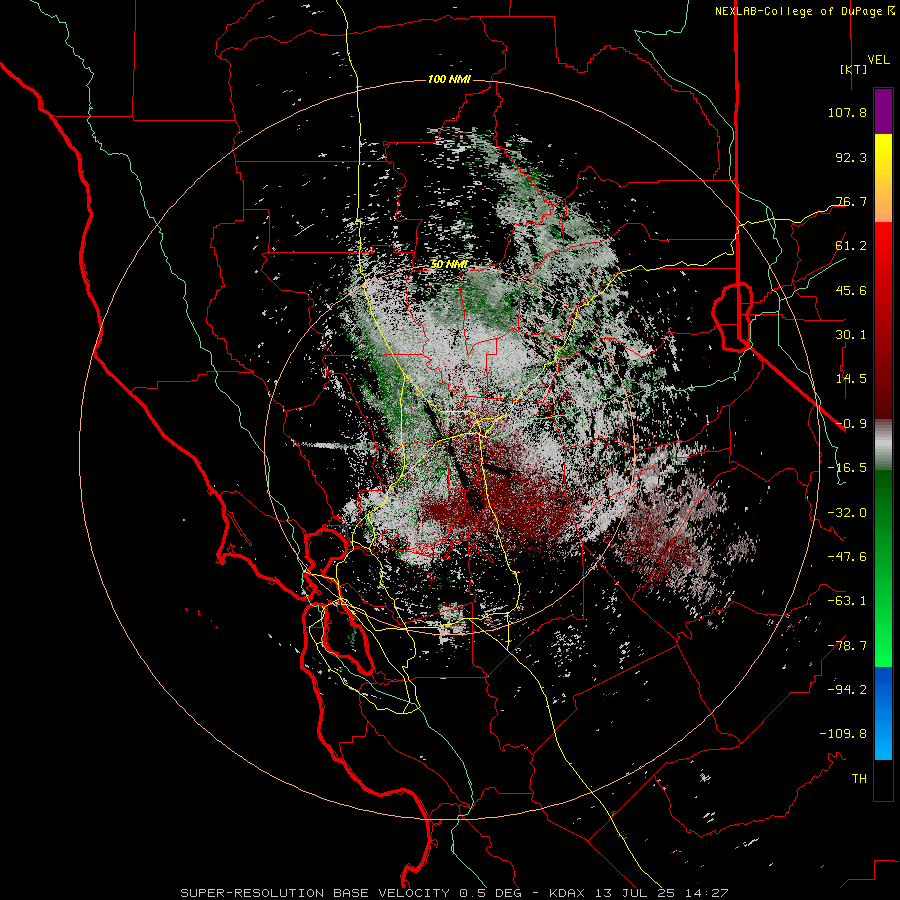Click the 107.8 velocity scale value
This screenshot has height=900, width=900.
point(847,112)
